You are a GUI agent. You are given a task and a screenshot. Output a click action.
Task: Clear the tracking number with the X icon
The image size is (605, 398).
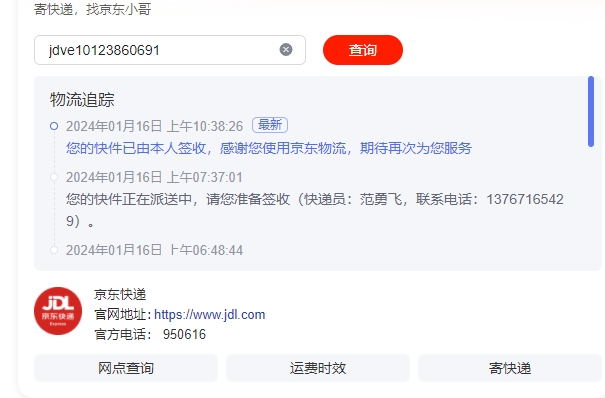pyautogui.click(x=286, y=50)
